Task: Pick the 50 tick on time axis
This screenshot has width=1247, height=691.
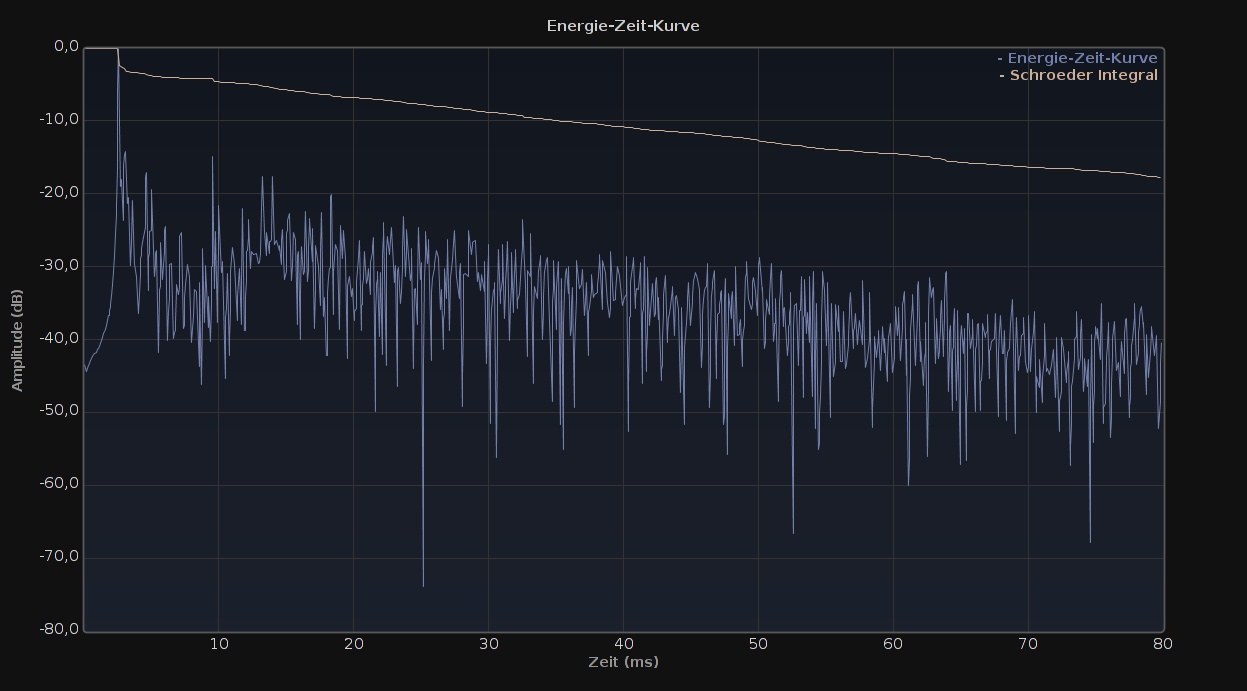Action: 759,644
